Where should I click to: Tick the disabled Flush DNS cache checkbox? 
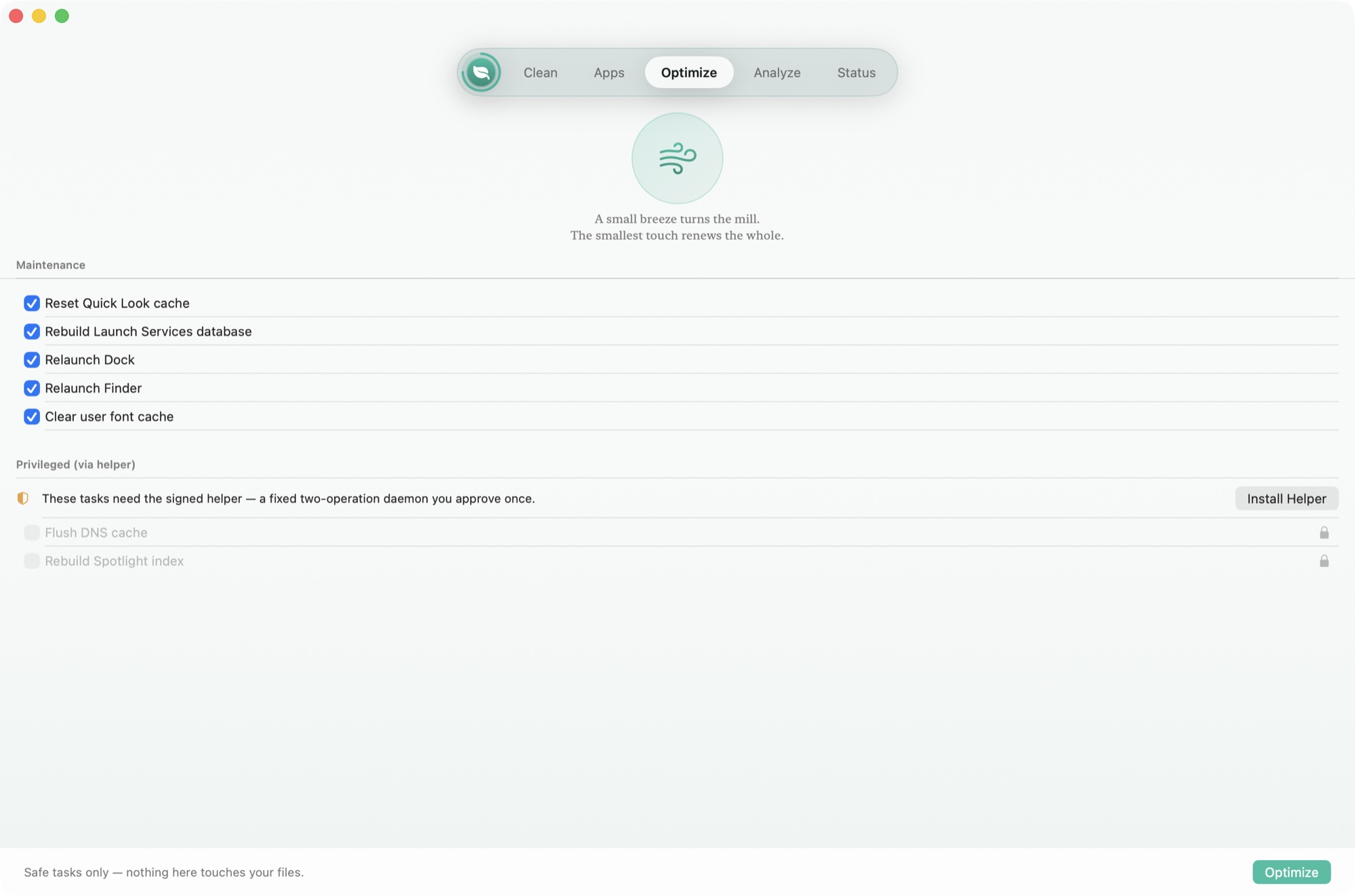pos(32,532)
